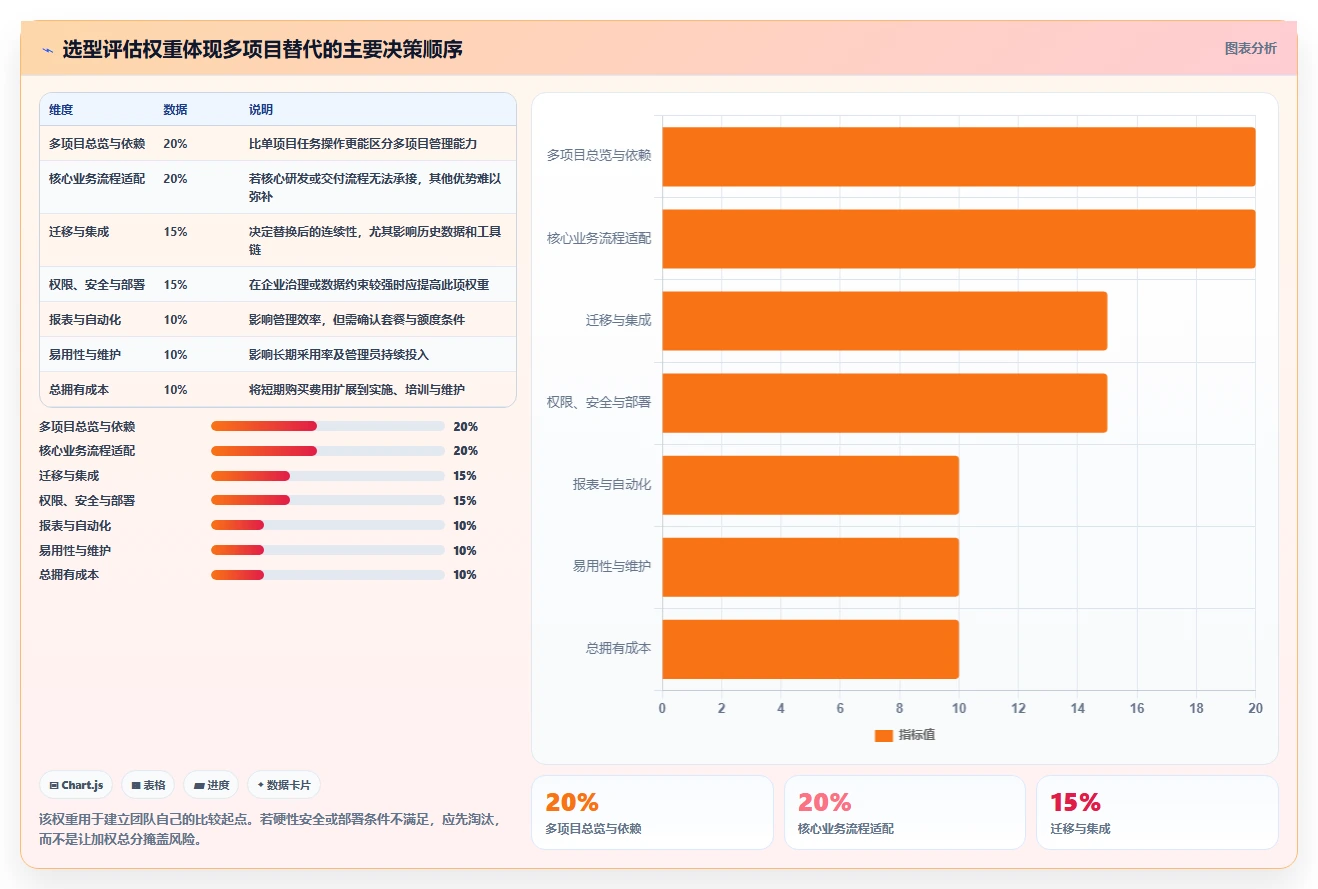Click the page title 选型评估权重体现多项目替代的主要决策顺序

262,49
